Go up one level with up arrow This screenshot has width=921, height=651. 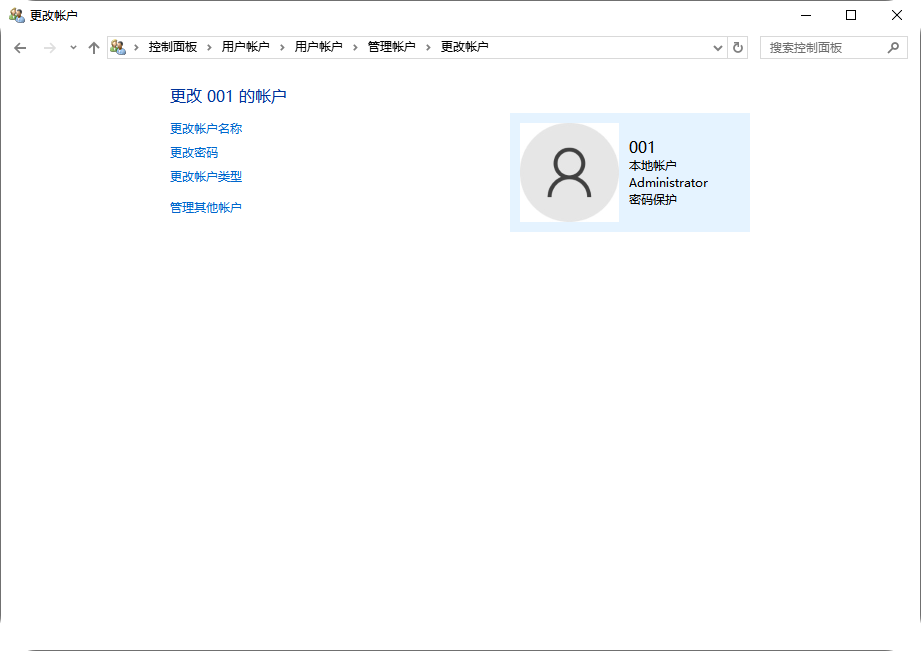pyautogui.click(x=94, y=48)
